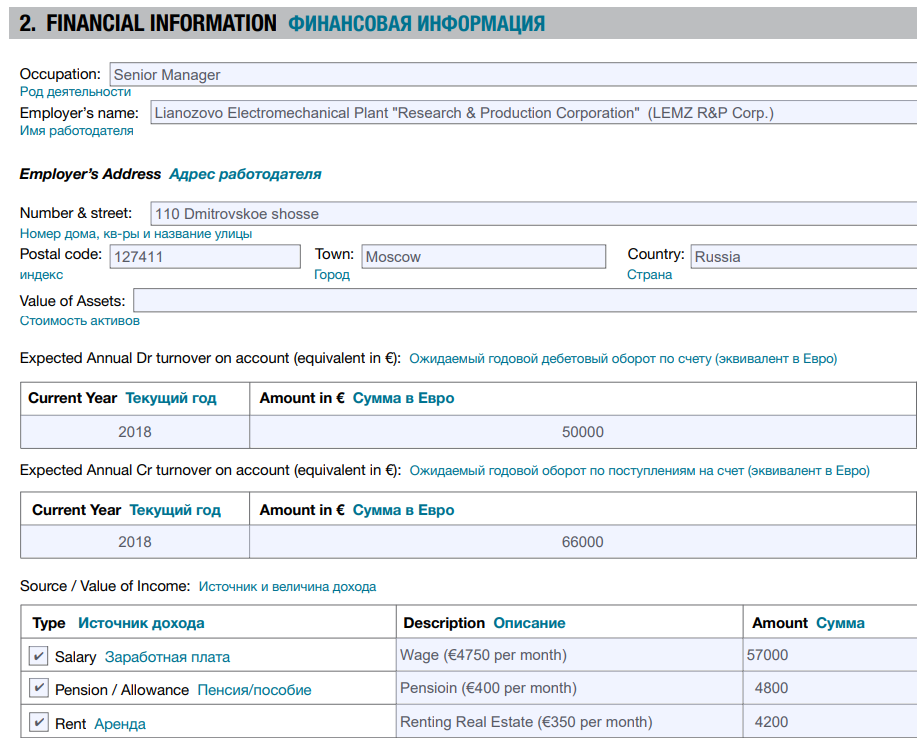Click the Country input field
917x738 pixels.
pos(802,257)
